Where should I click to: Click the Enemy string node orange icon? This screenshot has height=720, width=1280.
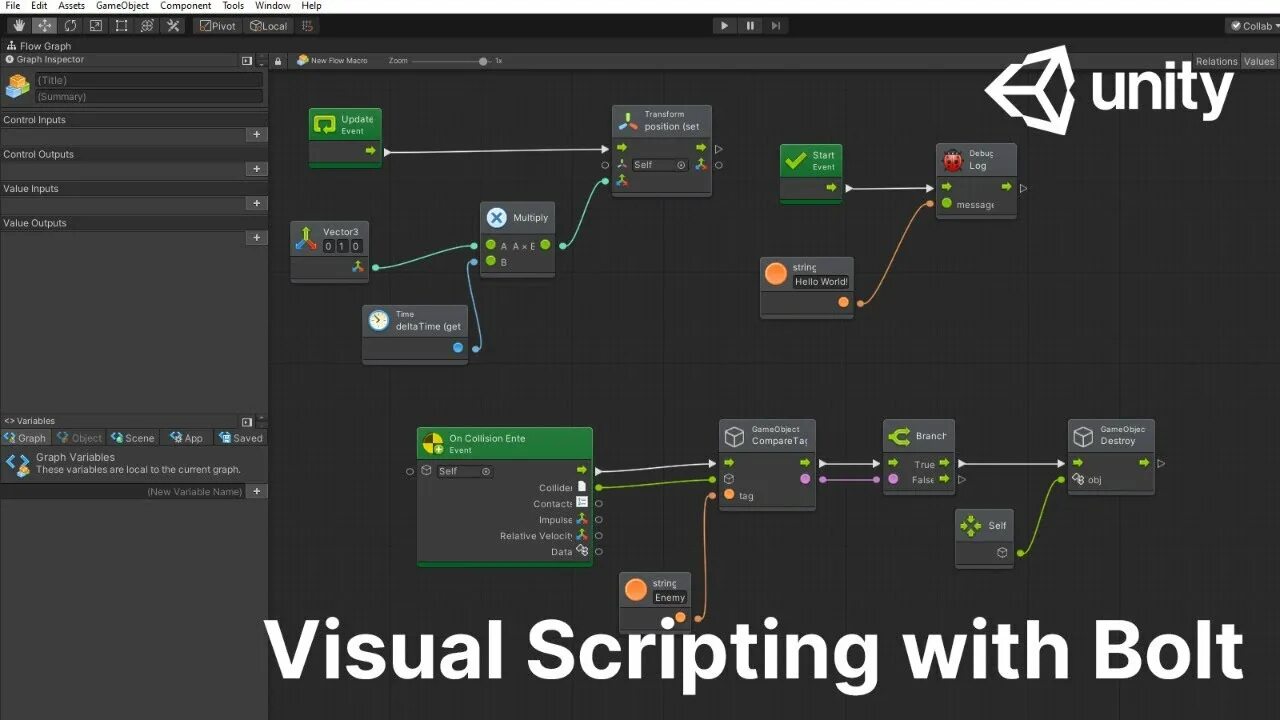tap(636, 590)
